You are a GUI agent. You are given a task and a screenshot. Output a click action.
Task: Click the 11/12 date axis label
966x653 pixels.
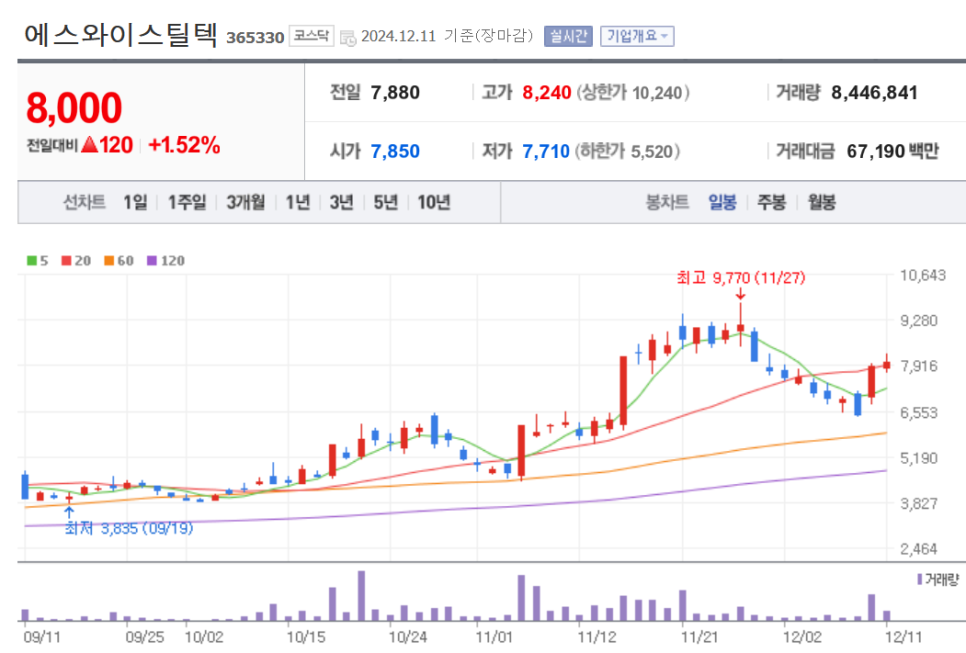596,636
